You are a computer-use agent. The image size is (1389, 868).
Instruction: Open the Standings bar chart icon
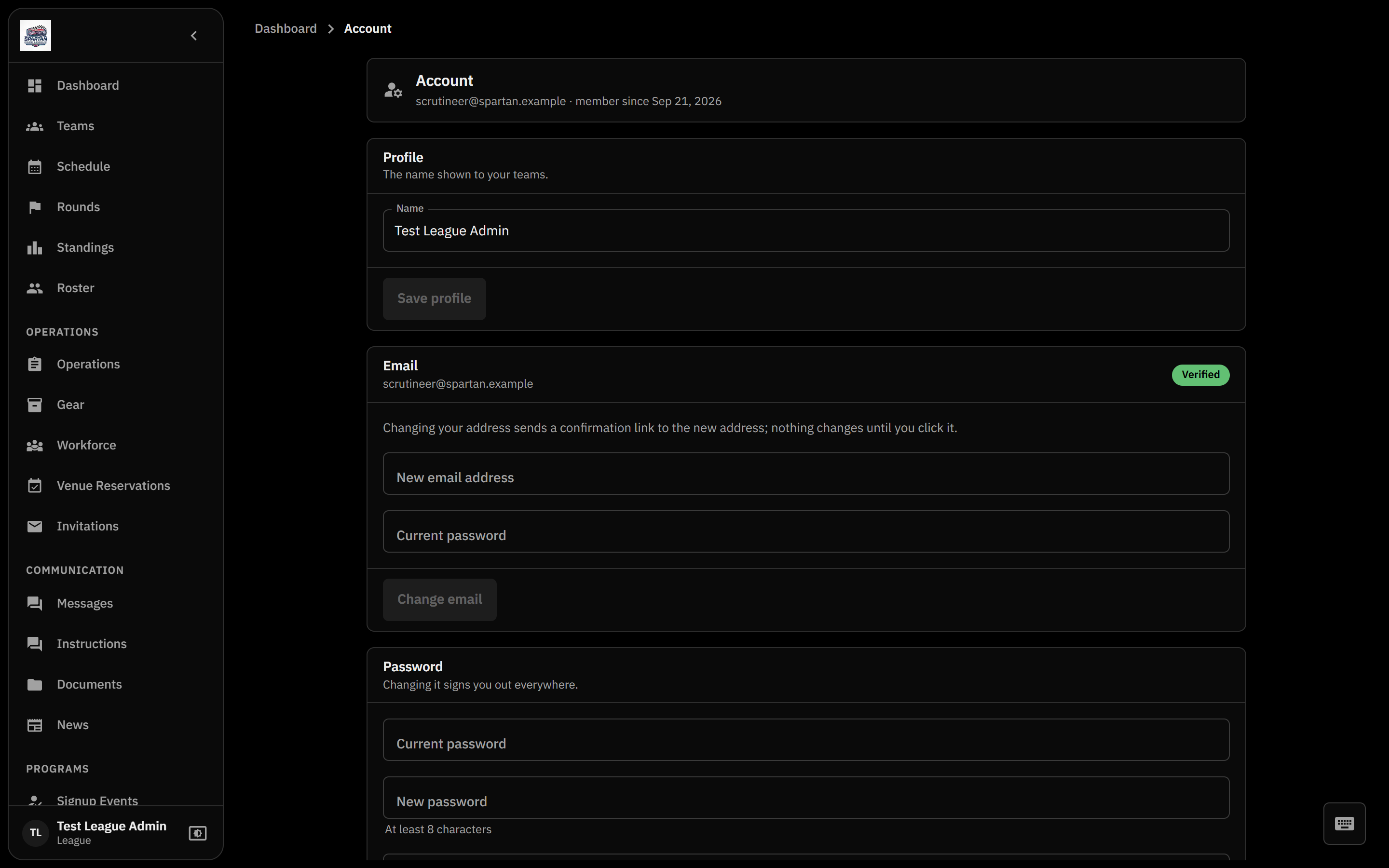[x=34, y=247]
